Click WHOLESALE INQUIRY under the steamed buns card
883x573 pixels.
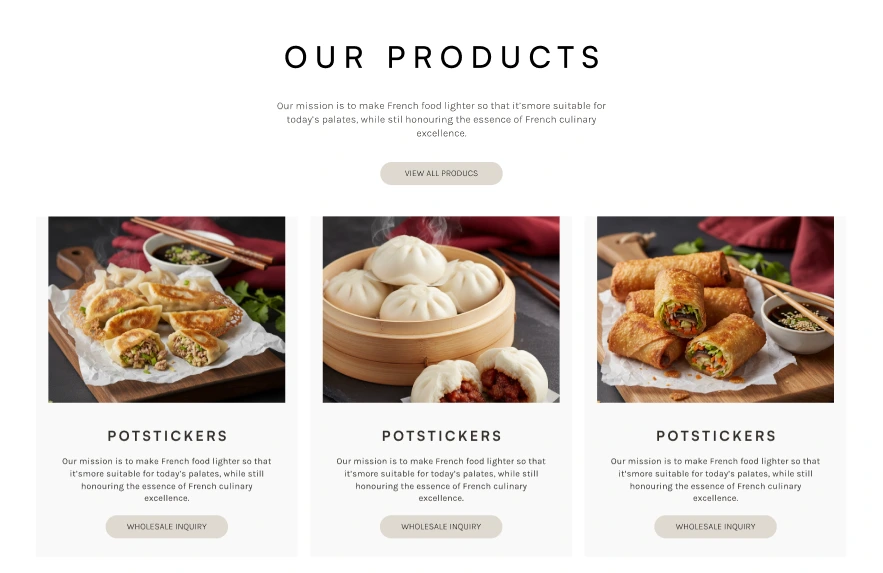[441, 527]
